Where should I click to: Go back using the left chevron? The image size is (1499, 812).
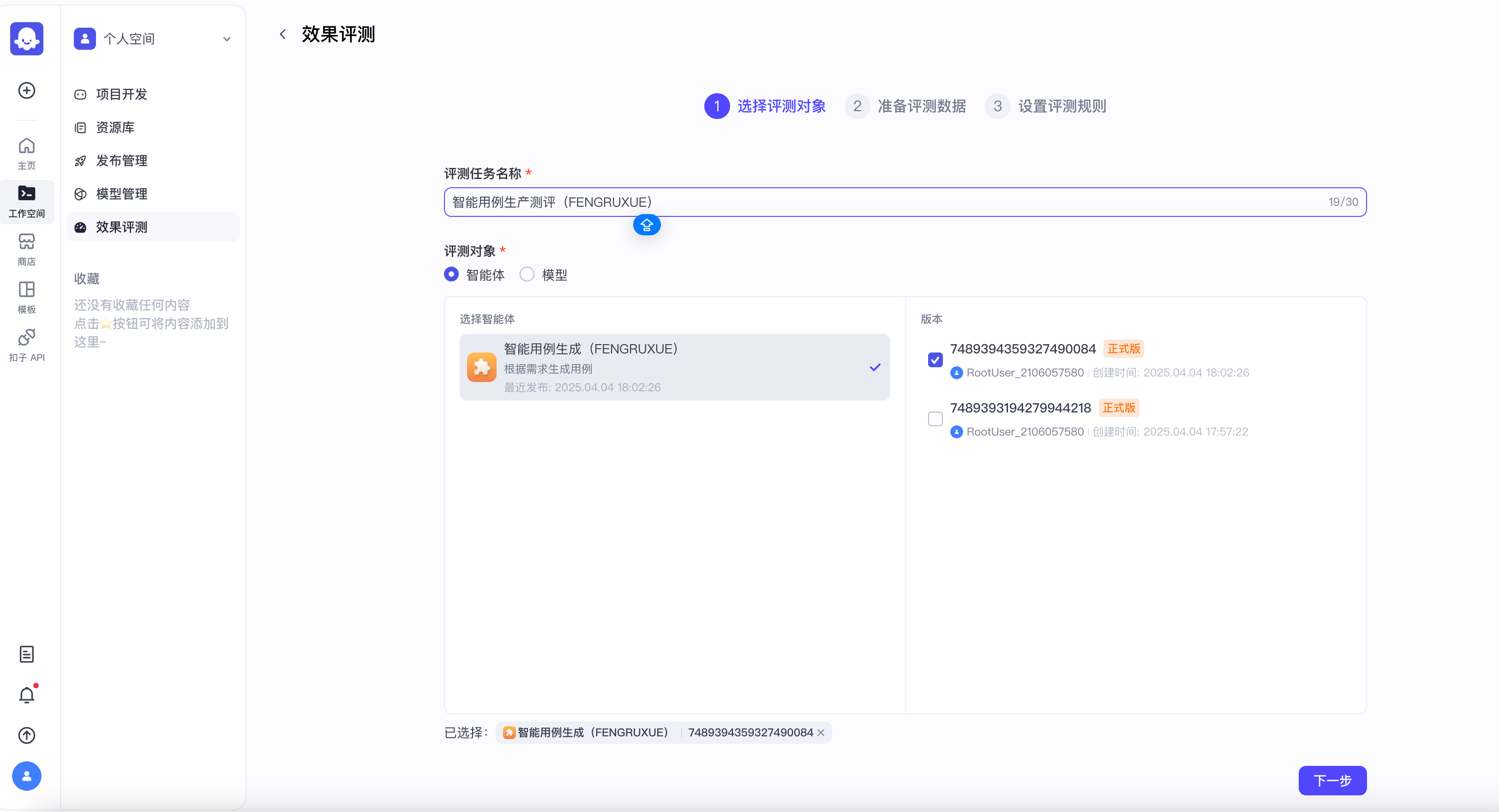click(x=283, y=34)
